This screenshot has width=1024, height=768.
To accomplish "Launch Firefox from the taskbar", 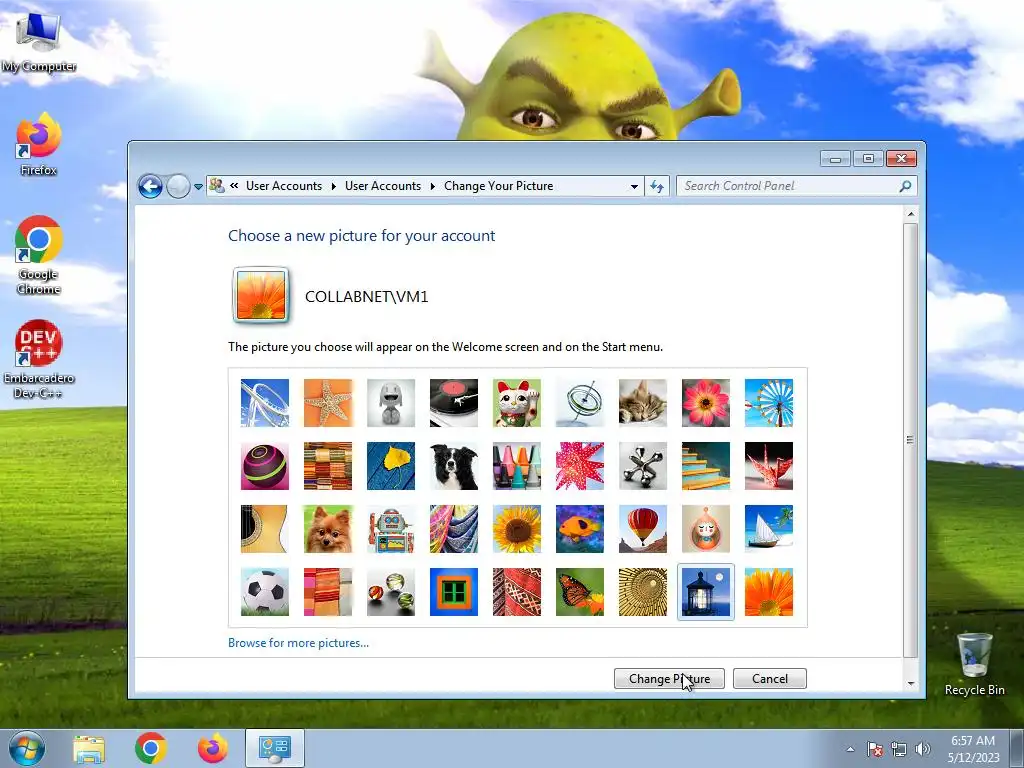I will coord(213,748).
